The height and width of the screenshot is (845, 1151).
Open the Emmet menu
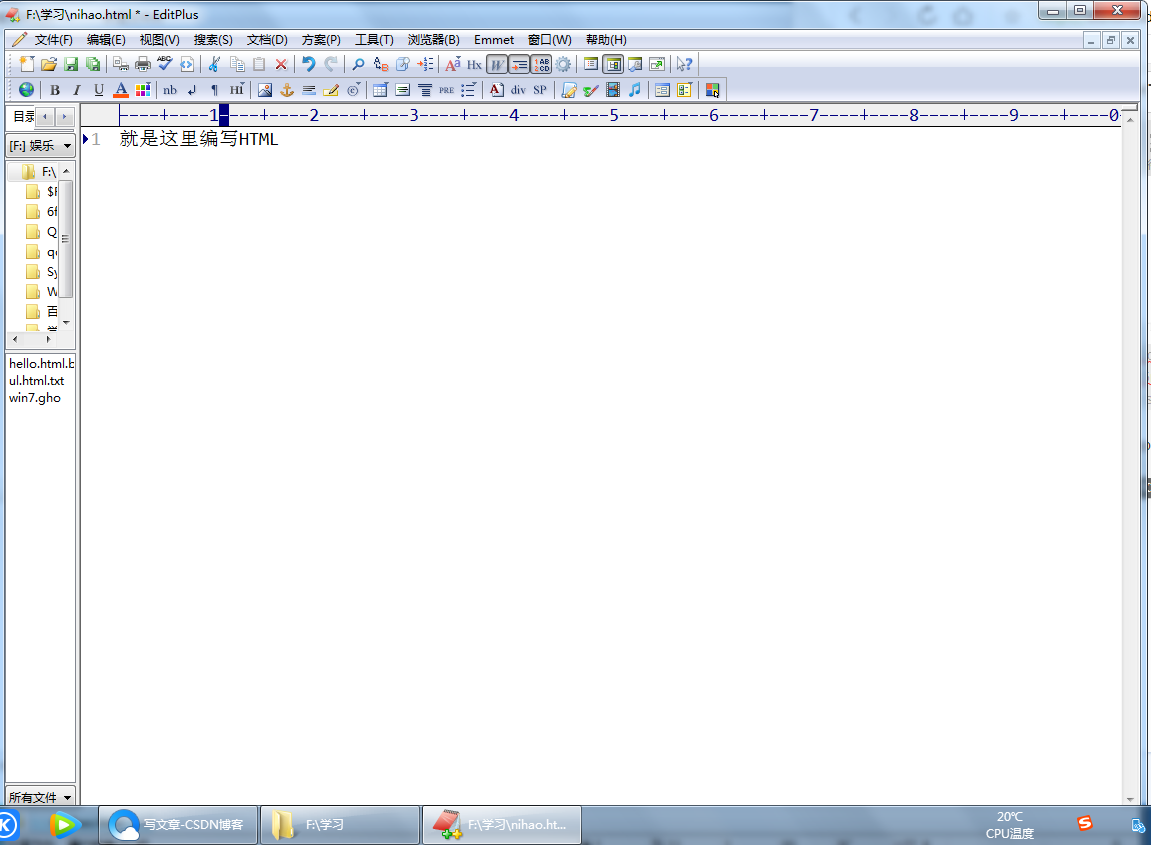point(494,40)
